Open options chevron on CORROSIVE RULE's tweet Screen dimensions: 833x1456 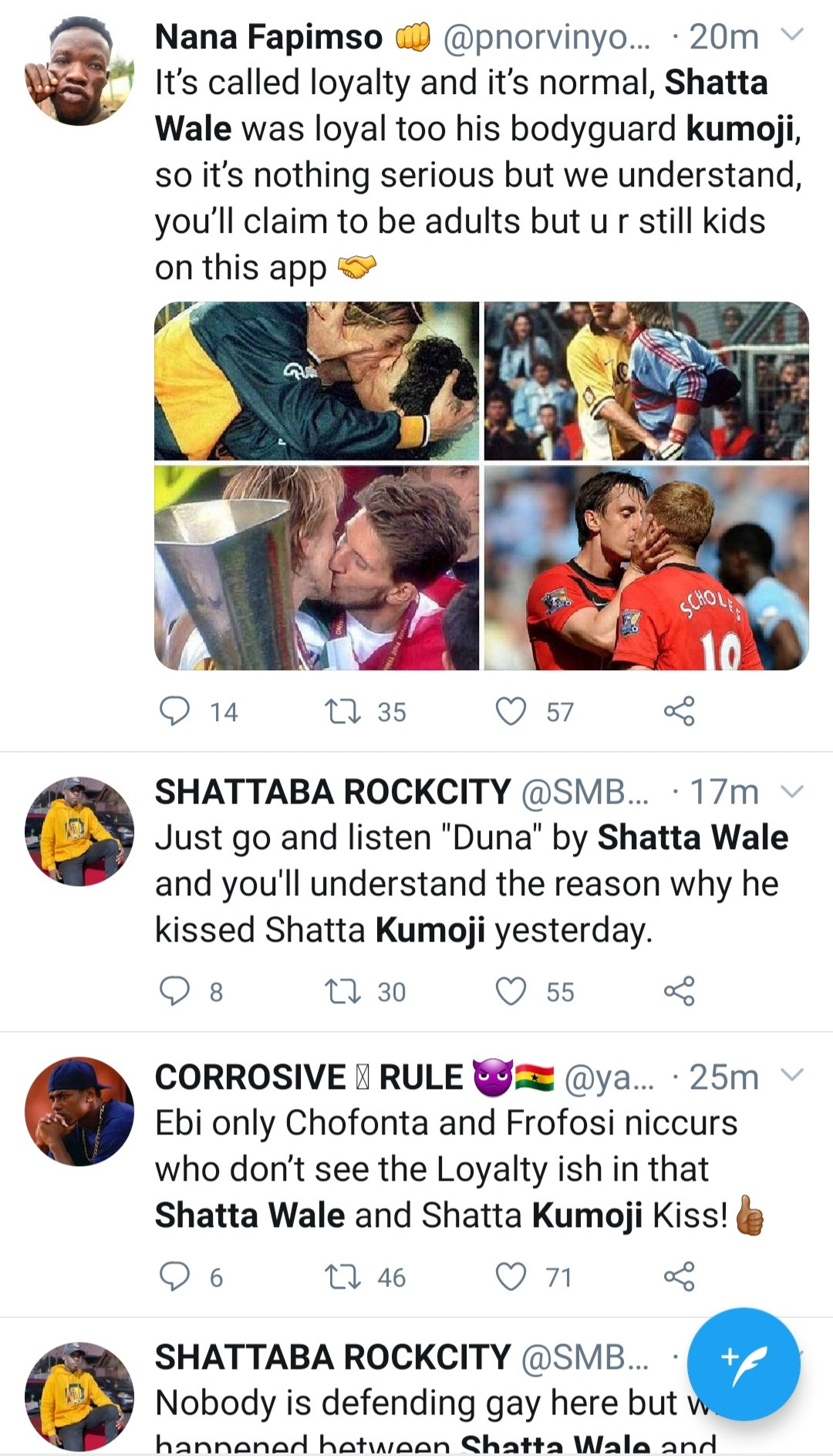pos(792,1075)
